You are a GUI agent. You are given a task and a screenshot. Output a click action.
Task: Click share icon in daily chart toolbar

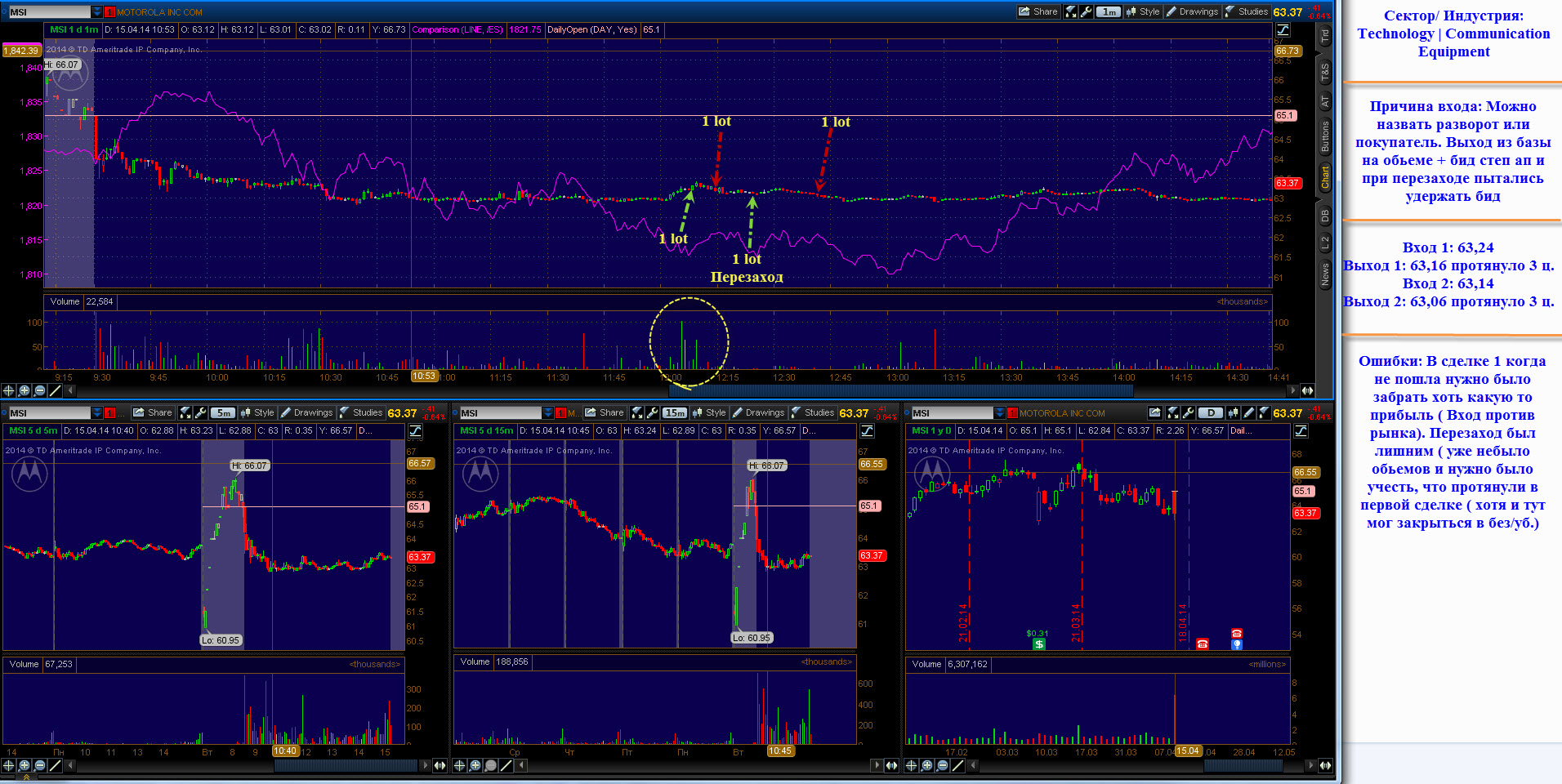coord(1154,412)
